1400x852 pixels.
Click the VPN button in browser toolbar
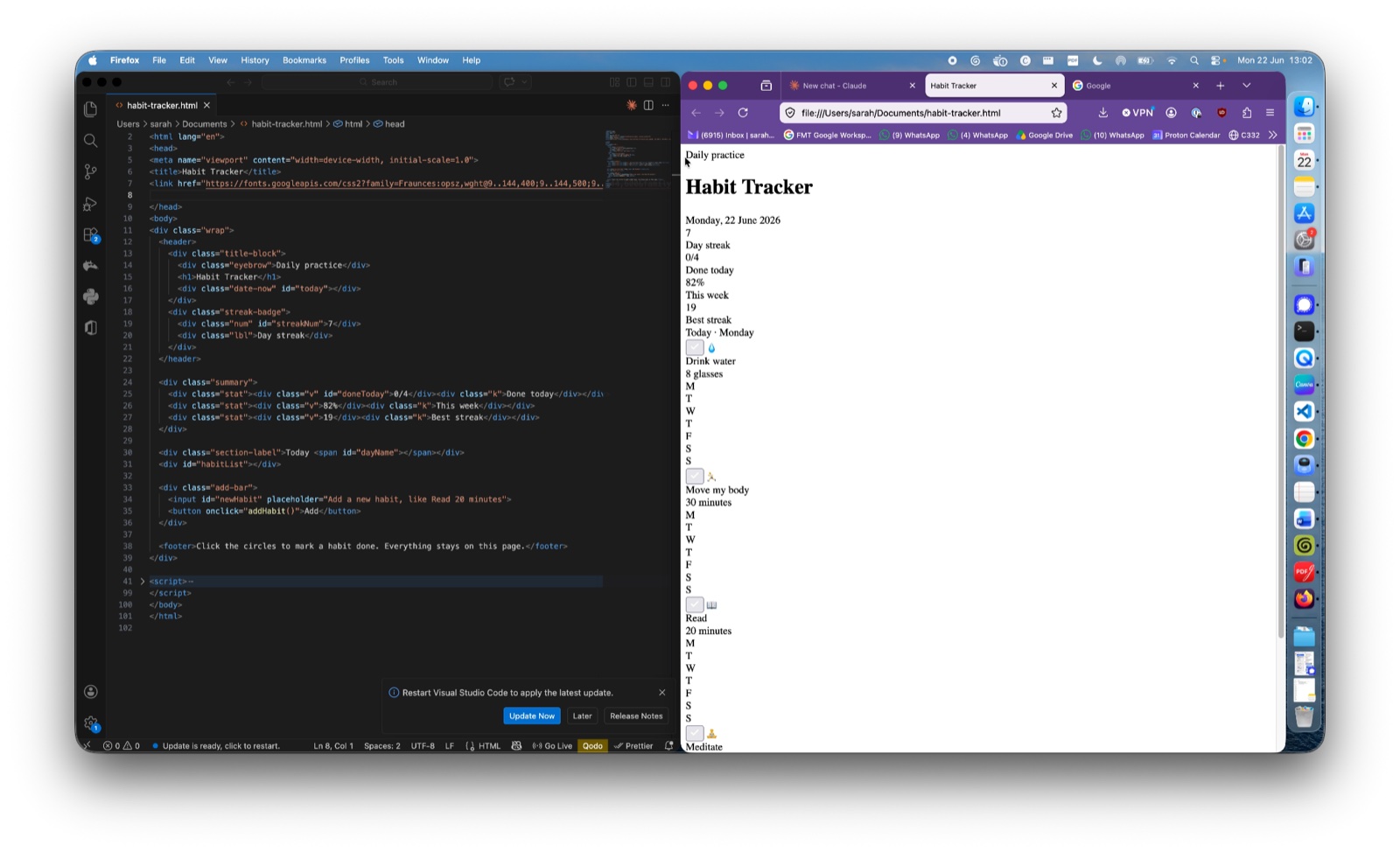pos(1137,112)
